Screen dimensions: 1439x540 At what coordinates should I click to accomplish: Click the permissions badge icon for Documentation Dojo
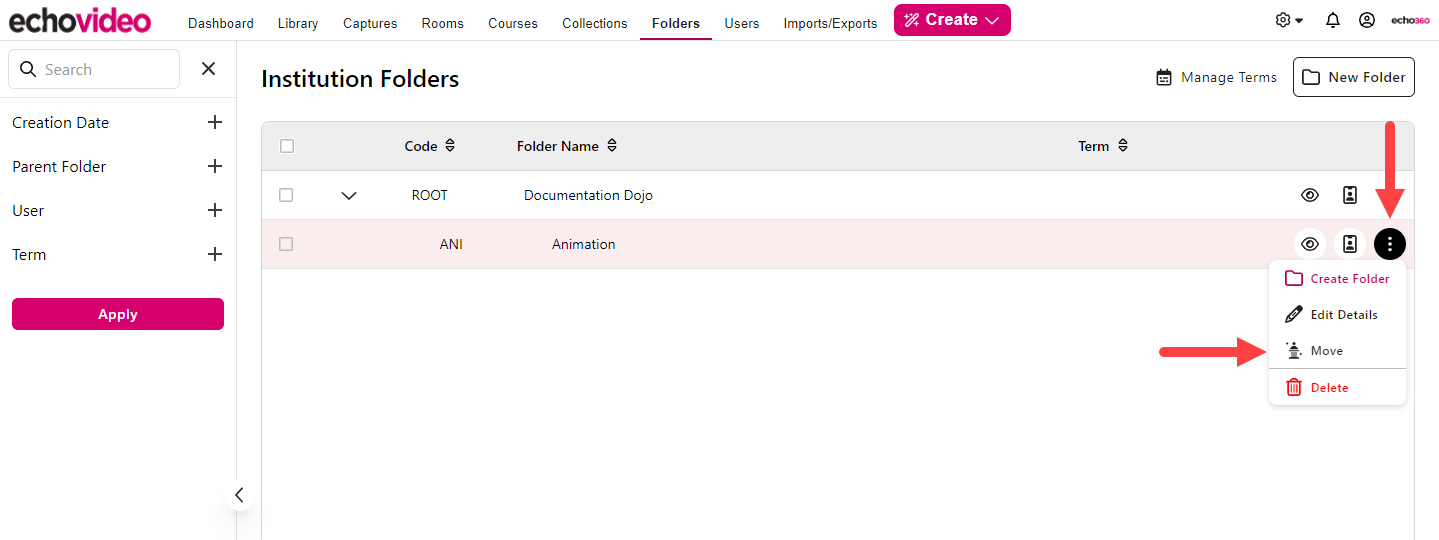pos(1350,195)
